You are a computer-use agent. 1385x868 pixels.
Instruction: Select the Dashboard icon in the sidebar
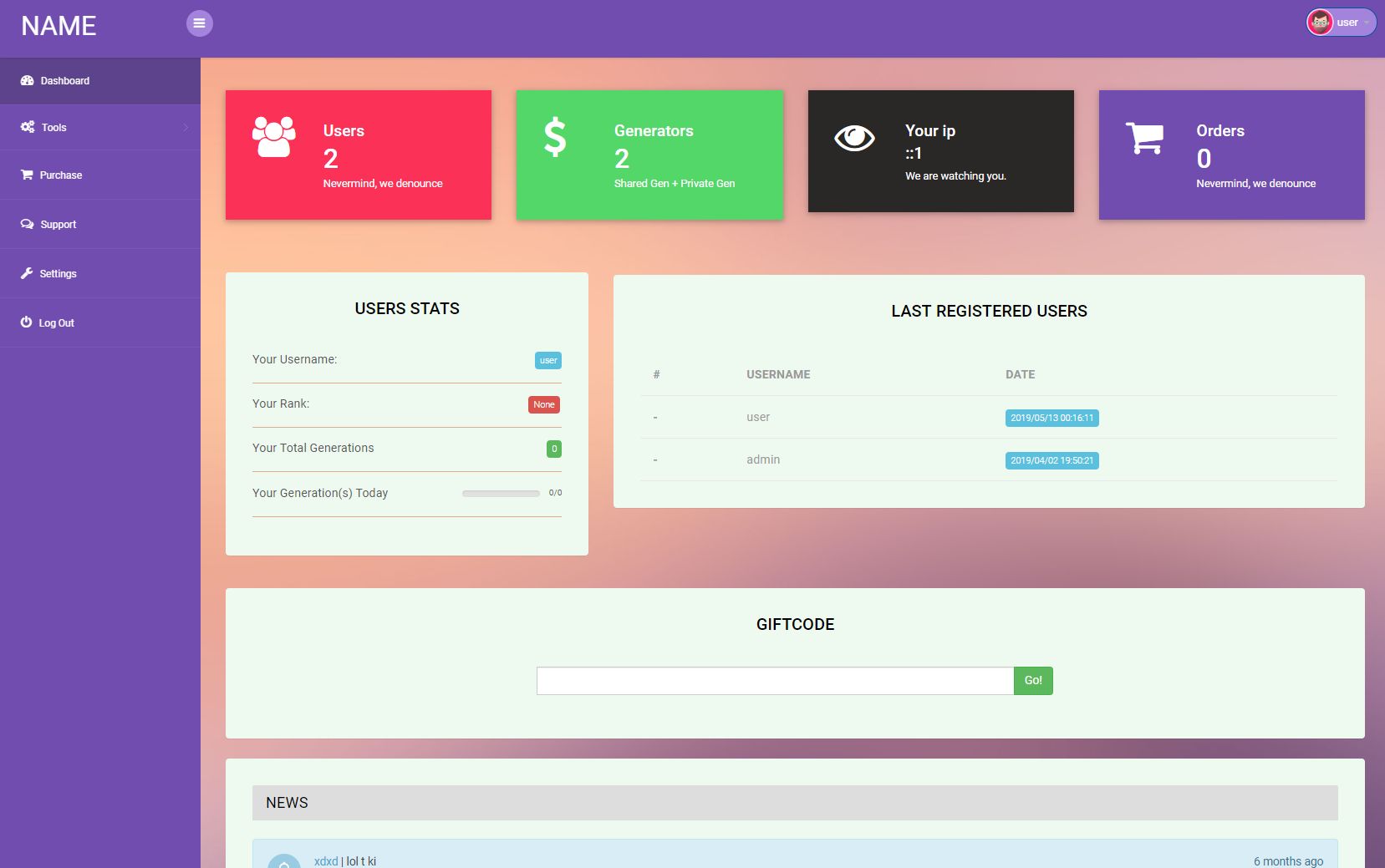[28, 80]
